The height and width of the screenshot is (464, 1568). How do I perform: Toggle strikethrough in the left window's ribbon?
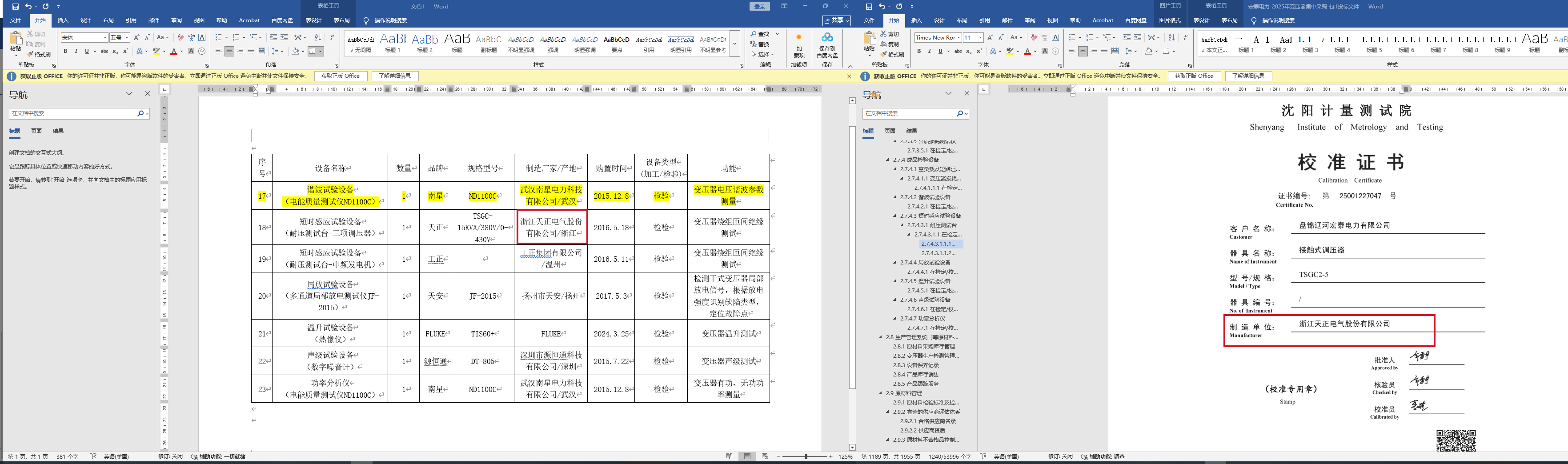click(104, 52)
